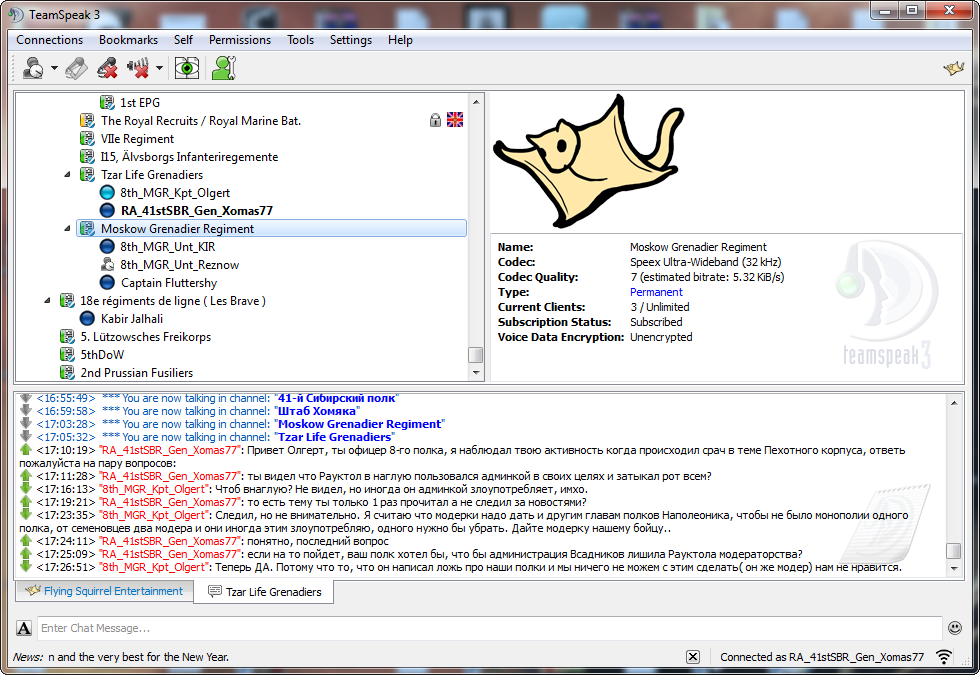This screenshot has width=980, height=675.
Task: Click the VIIe Regiment channel icon
Action: [88, 139]
